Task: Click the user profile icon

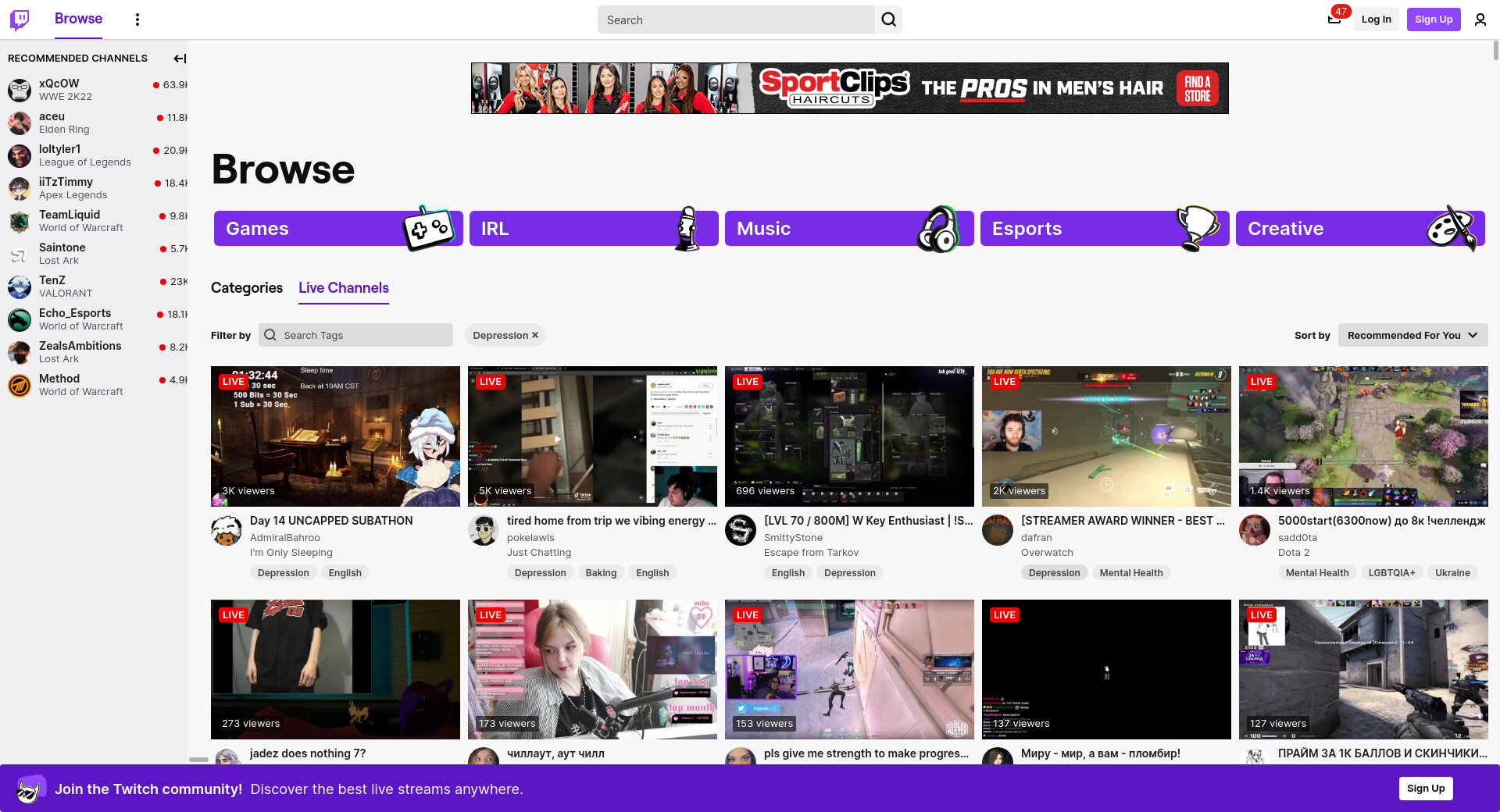Action: click(x=1480, y=20)
